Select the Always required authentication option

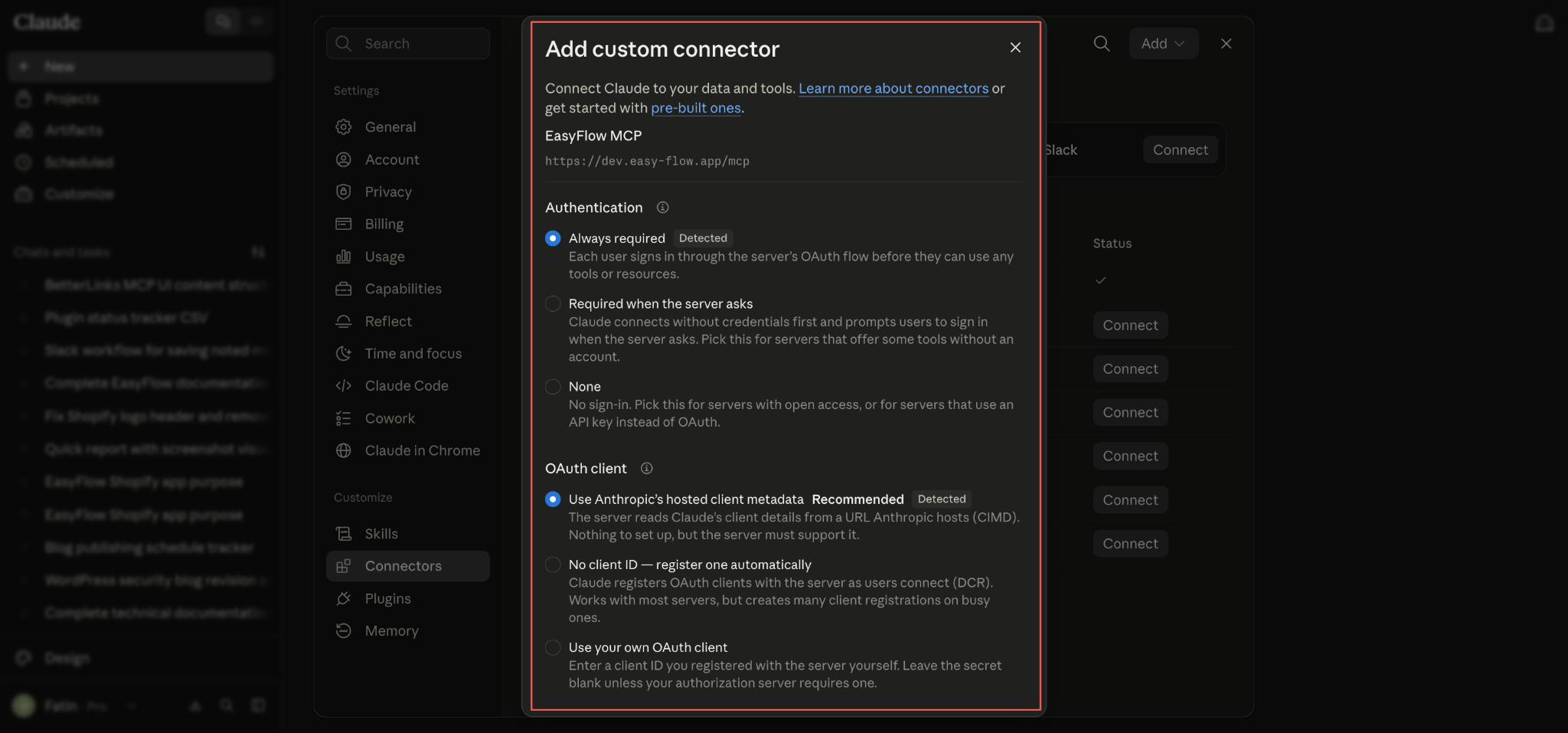[x=553, y=238]
